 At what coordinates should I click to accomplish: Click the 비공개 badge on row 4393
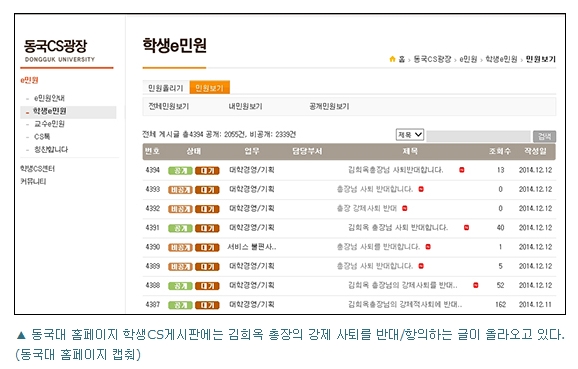pos(180,190)
